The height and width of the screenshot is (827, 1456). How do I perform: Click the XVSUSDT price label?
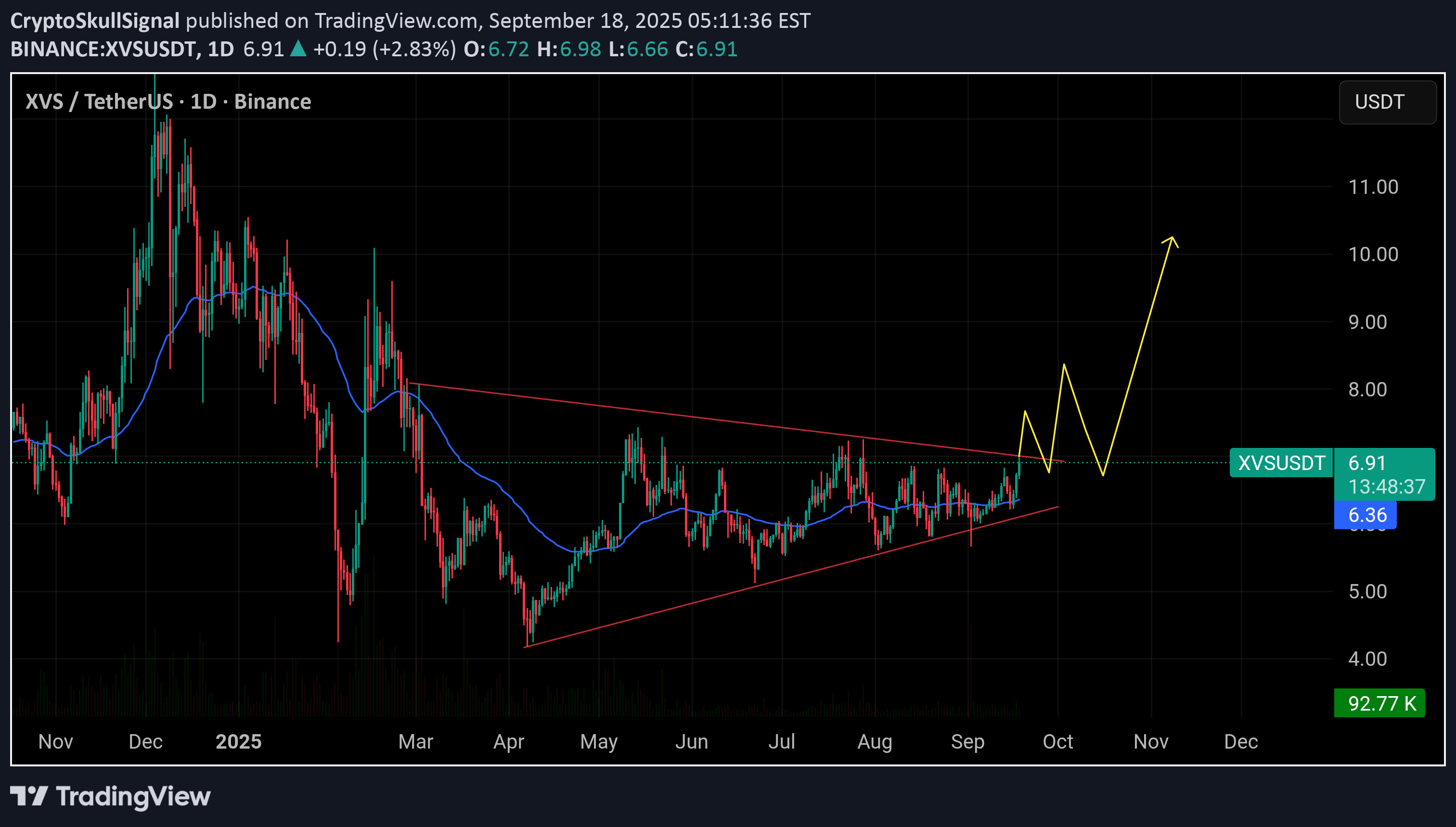click(x=1281, y=463)
